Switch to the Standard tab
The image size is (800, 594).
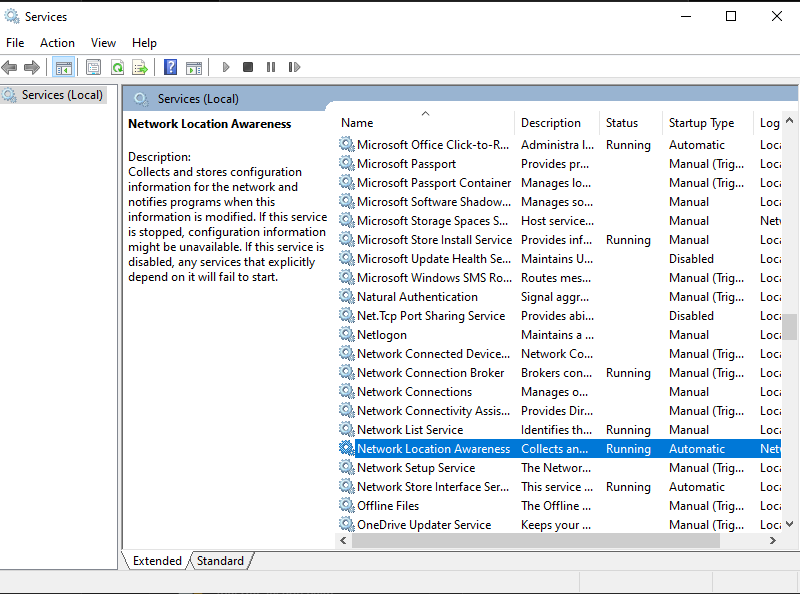[x=220, y=561]
